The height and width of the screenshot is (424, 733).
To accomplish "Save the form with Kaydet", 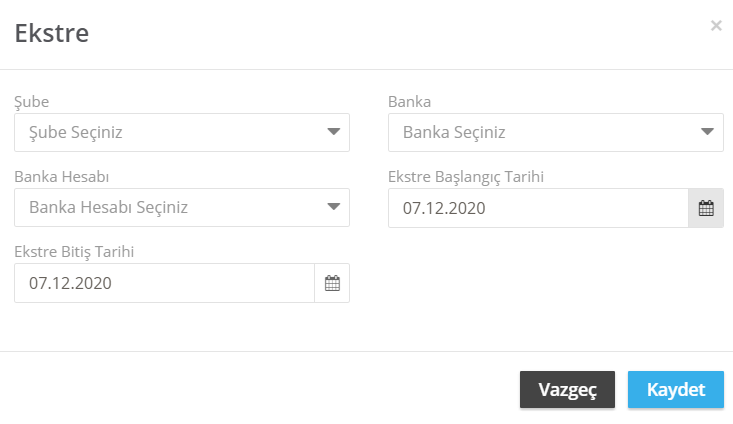I will (x=676, y=389).
